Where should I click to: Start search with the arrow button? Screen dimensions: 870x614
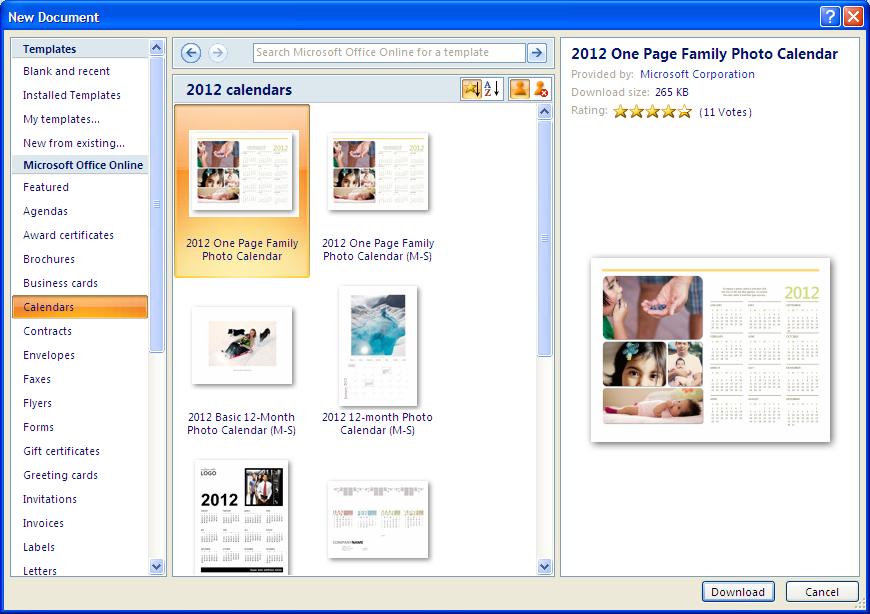pyautogui.click(x=537, y=53)
